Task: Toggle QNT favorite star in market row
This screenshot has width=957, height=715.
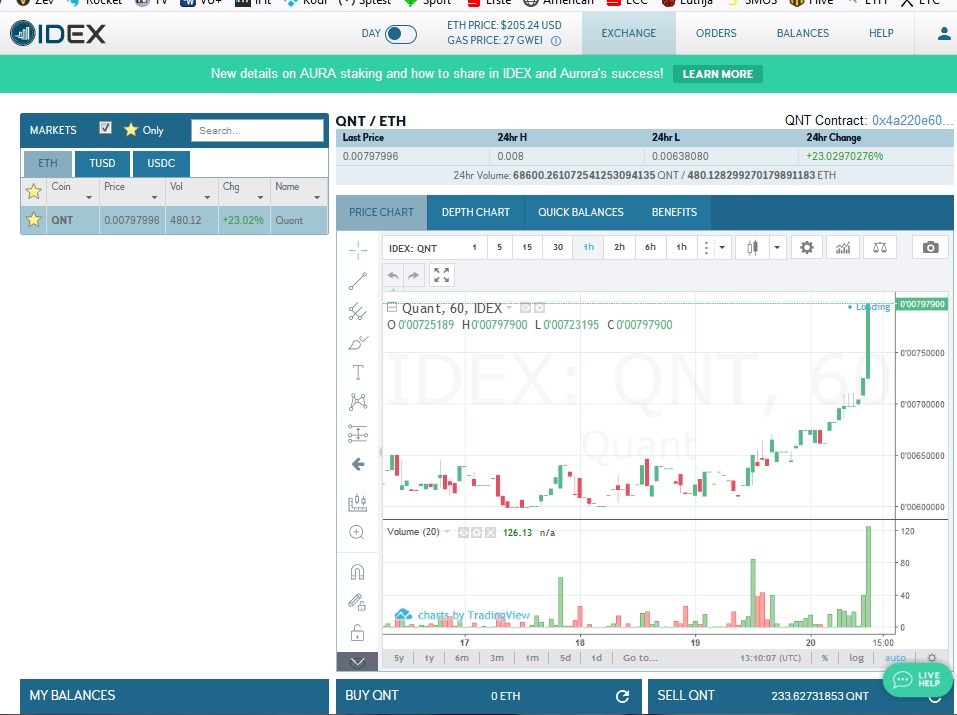Action: point(33,220)
